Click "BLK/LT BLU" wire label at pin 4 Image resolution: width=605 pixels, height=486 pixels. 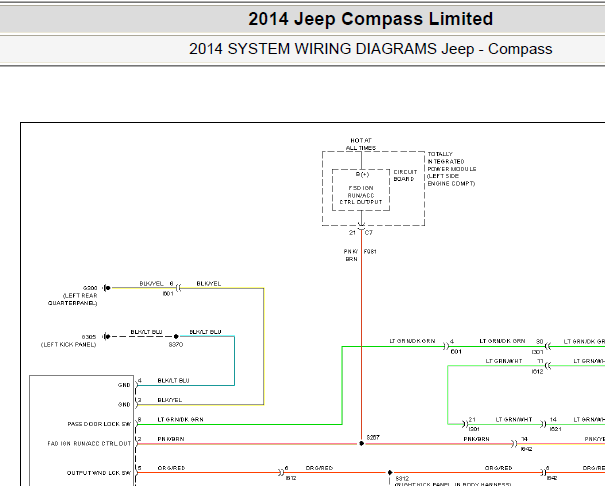[173, 381]
